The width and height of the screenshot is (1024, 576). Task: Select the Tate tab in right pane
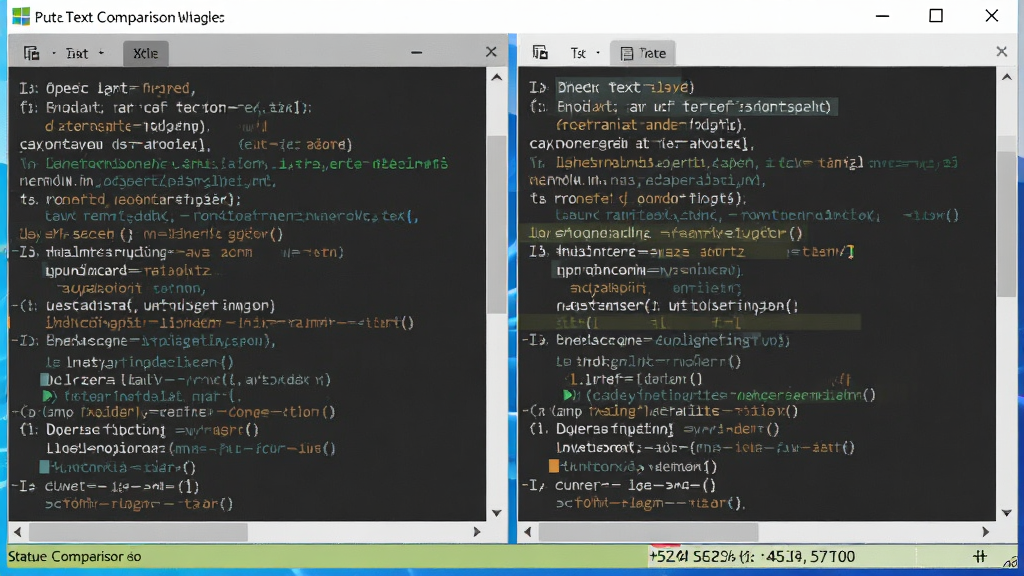(x=643, y=54)
